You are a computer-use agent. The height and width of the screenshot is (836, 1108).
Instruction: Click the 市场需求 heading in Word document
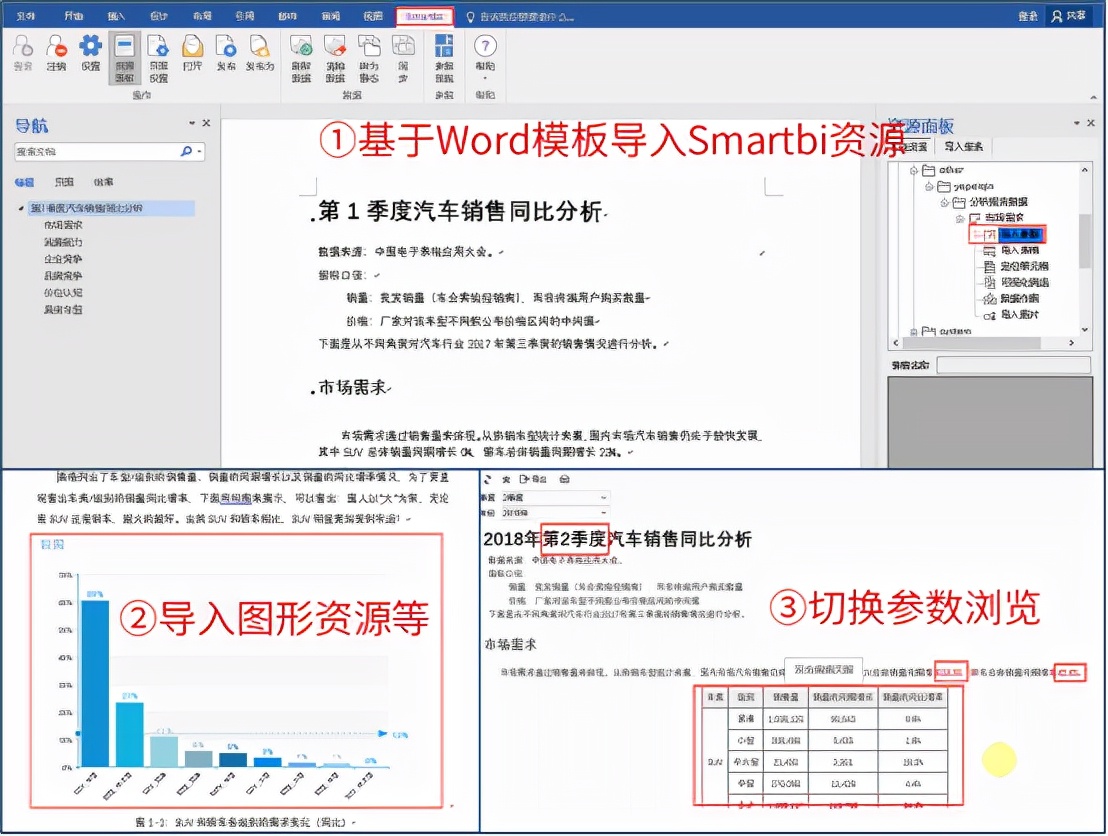pyautogui.click(x=353, y=387)
